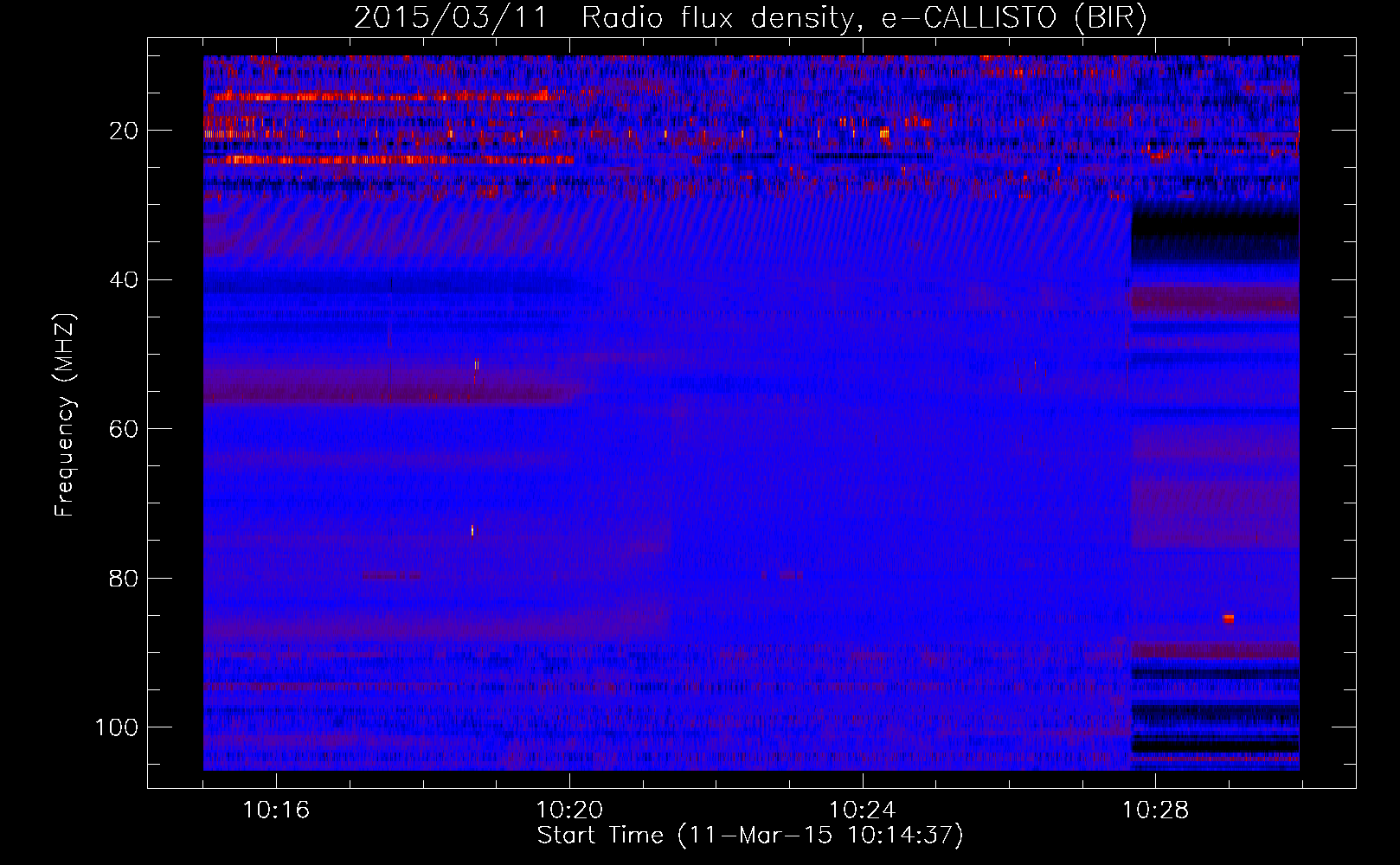
Task: Click the 'Frequency (MHZ)' axis label
Action: 65,414
